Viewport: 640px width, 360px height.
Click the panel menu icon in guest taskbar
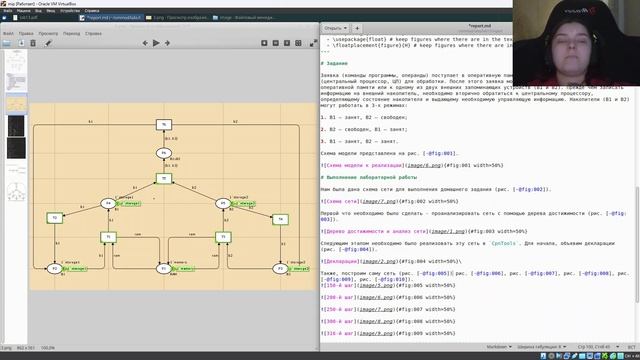click(x=4, y=18)
